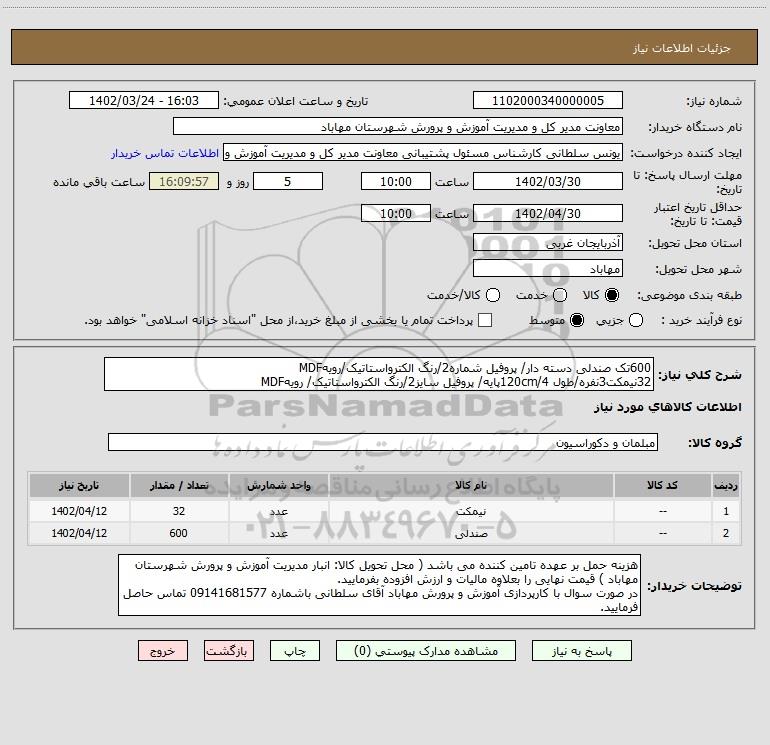Click the عدد unit cell in صندلی row
Image resolution: width=770 pixels, height=745 pixels.
(278, 533)
